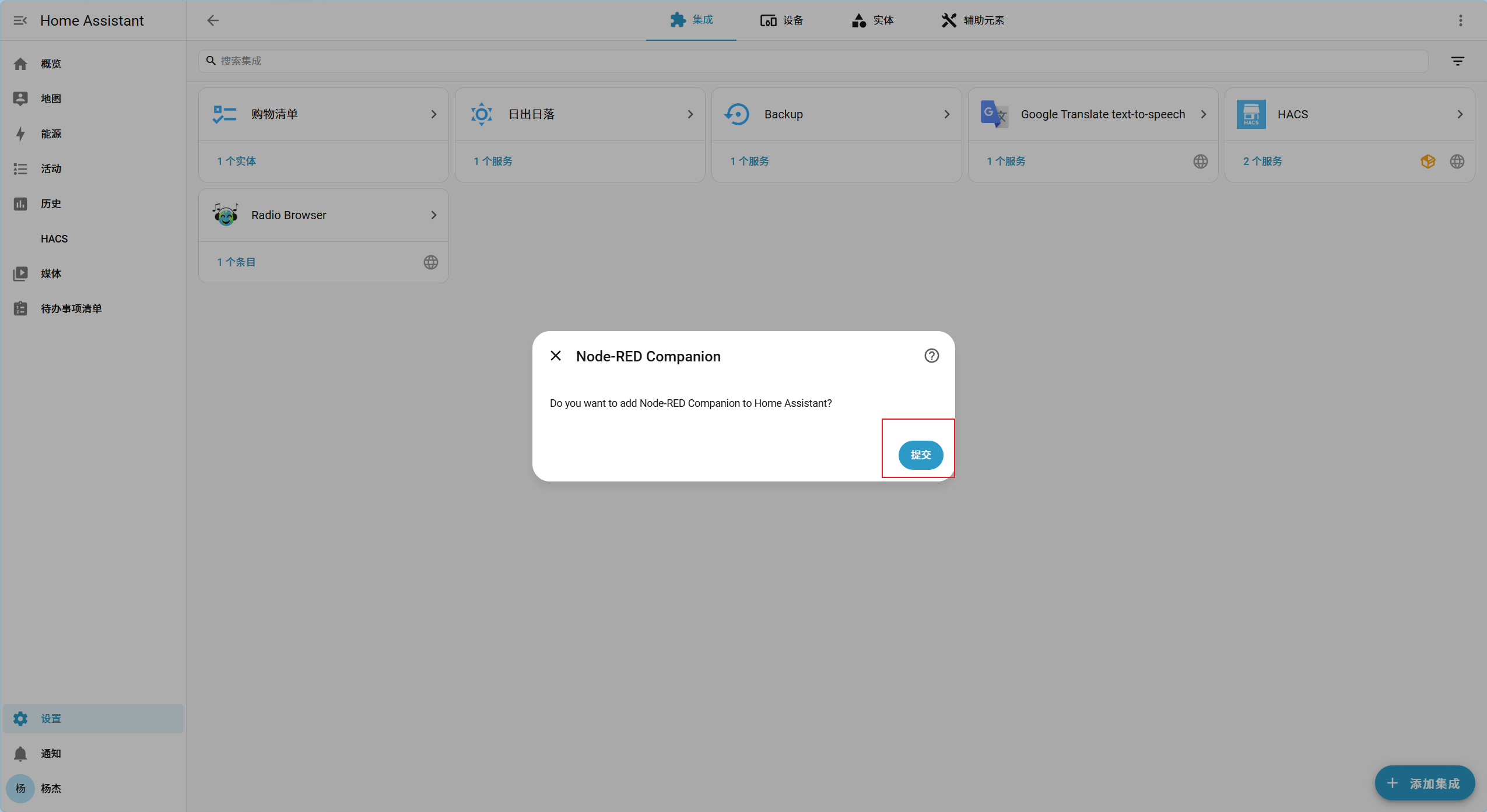Click the help icon in Node-RED Companion dialog
This screenshot has height=812, width=1487.
coord(931,356)
